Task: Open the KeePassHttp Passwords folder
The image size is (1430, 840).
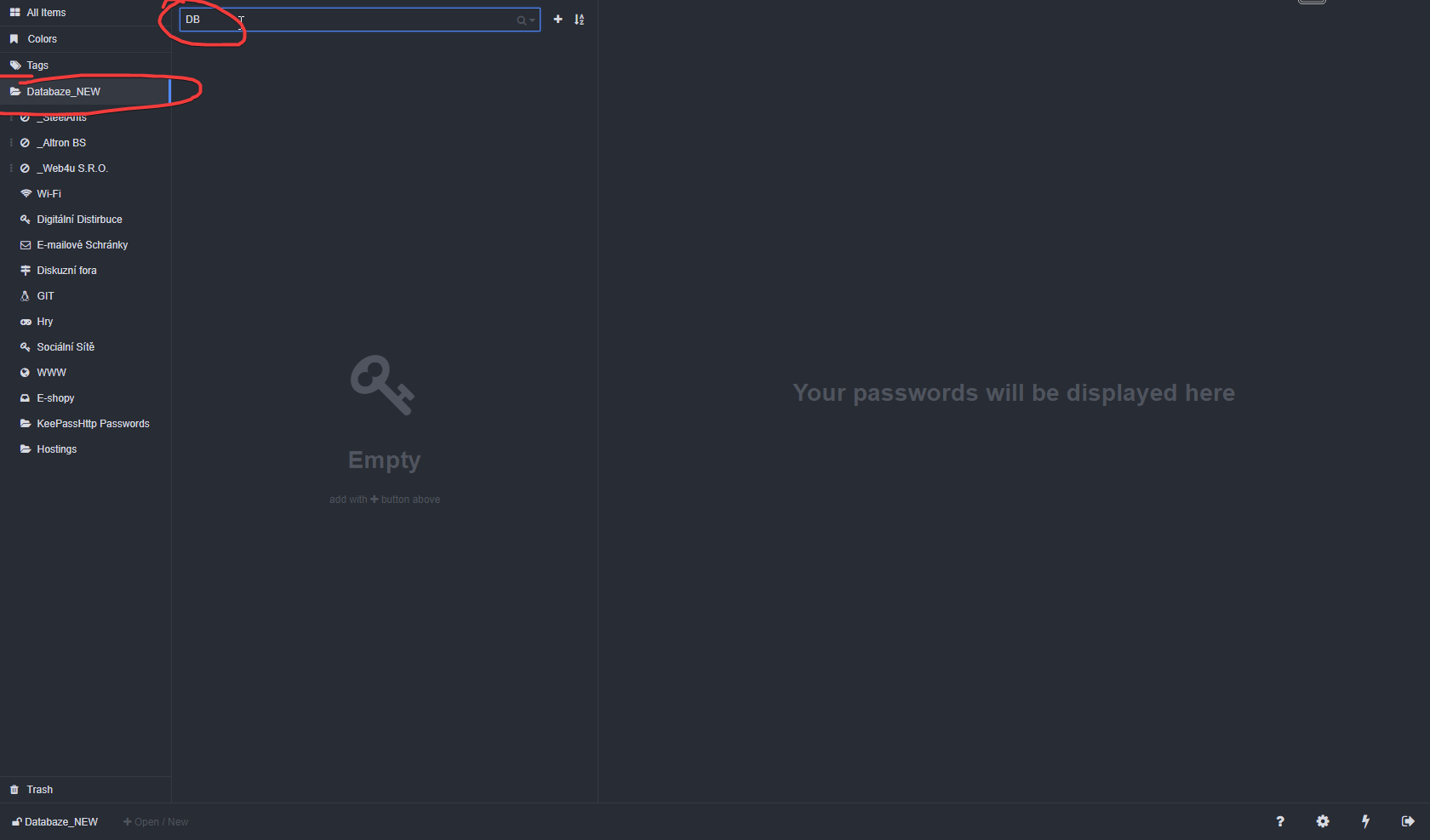Action: coord(92,423)
